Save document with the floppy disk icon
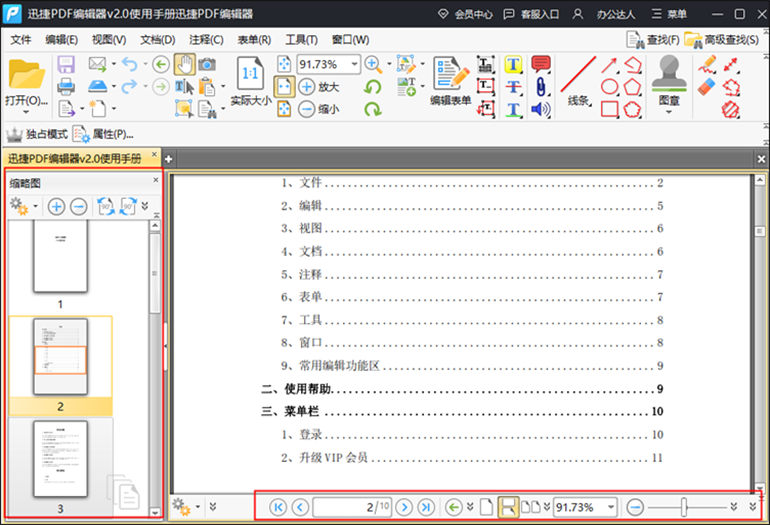Viewport: 770px width, 525px height. click(66, 64)
